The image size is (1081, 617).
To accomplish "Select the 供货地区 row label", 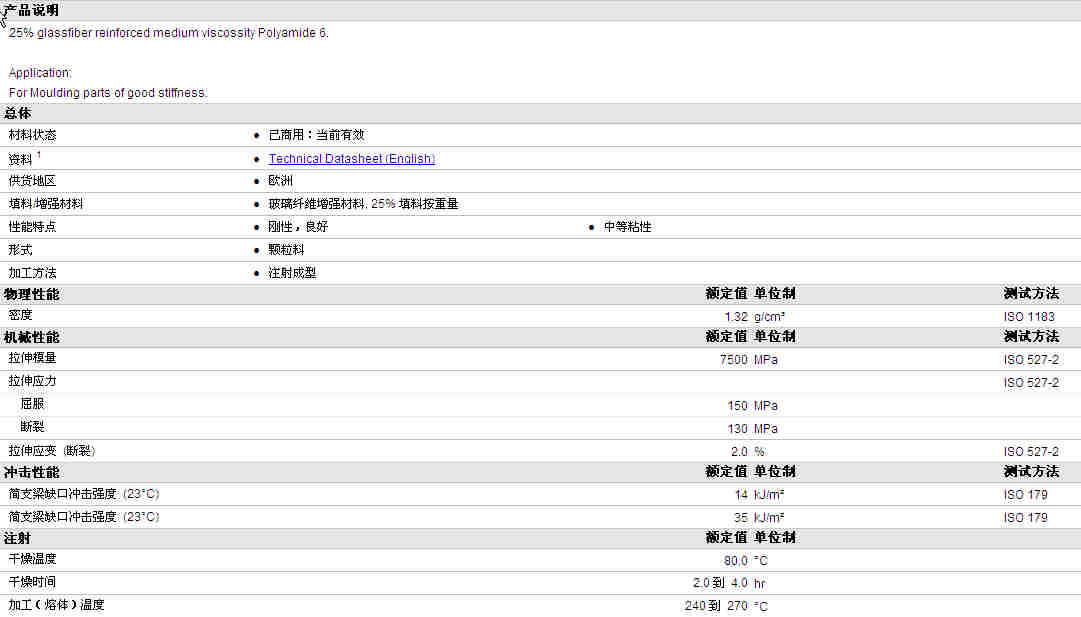I will tap(32, 181).
